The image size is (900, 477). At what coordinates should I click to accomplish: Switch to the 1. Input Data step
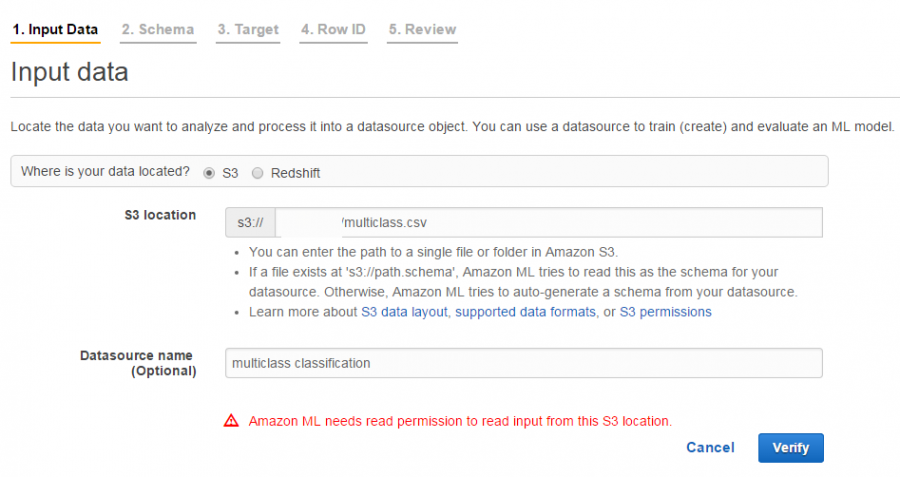[55, 30]
